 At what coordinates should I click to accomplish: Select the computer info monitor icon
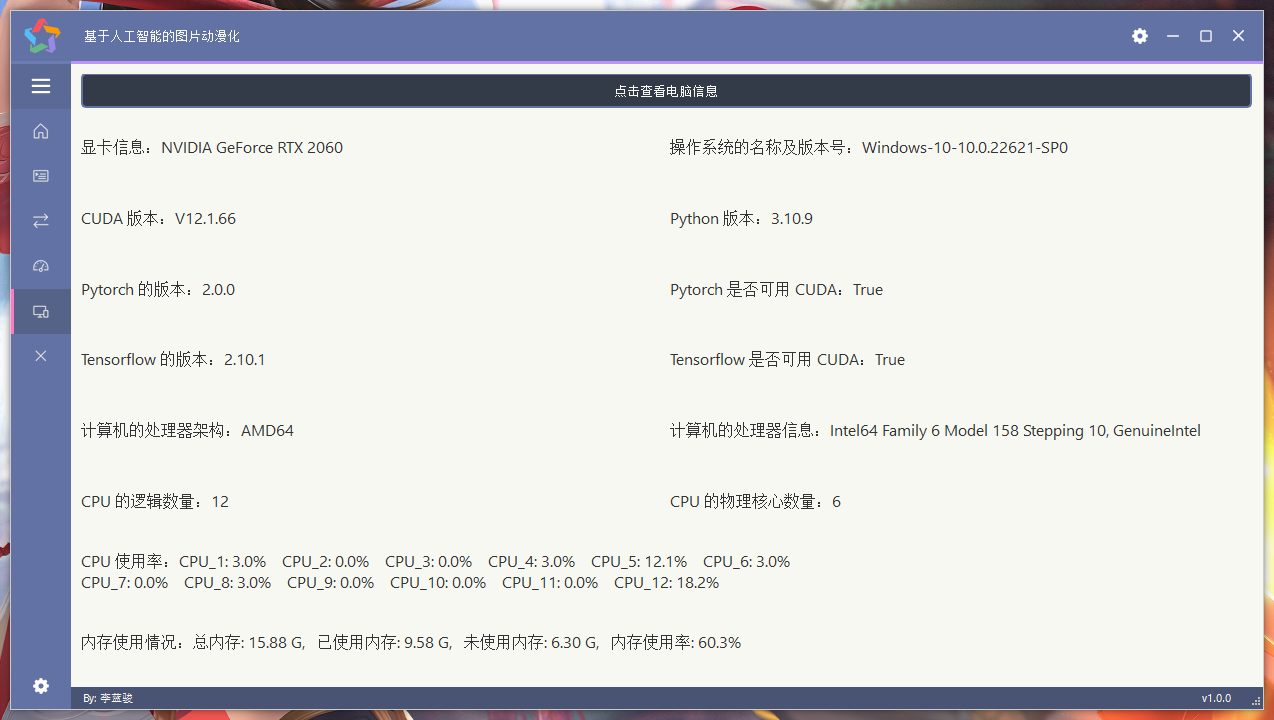[40, 311]
